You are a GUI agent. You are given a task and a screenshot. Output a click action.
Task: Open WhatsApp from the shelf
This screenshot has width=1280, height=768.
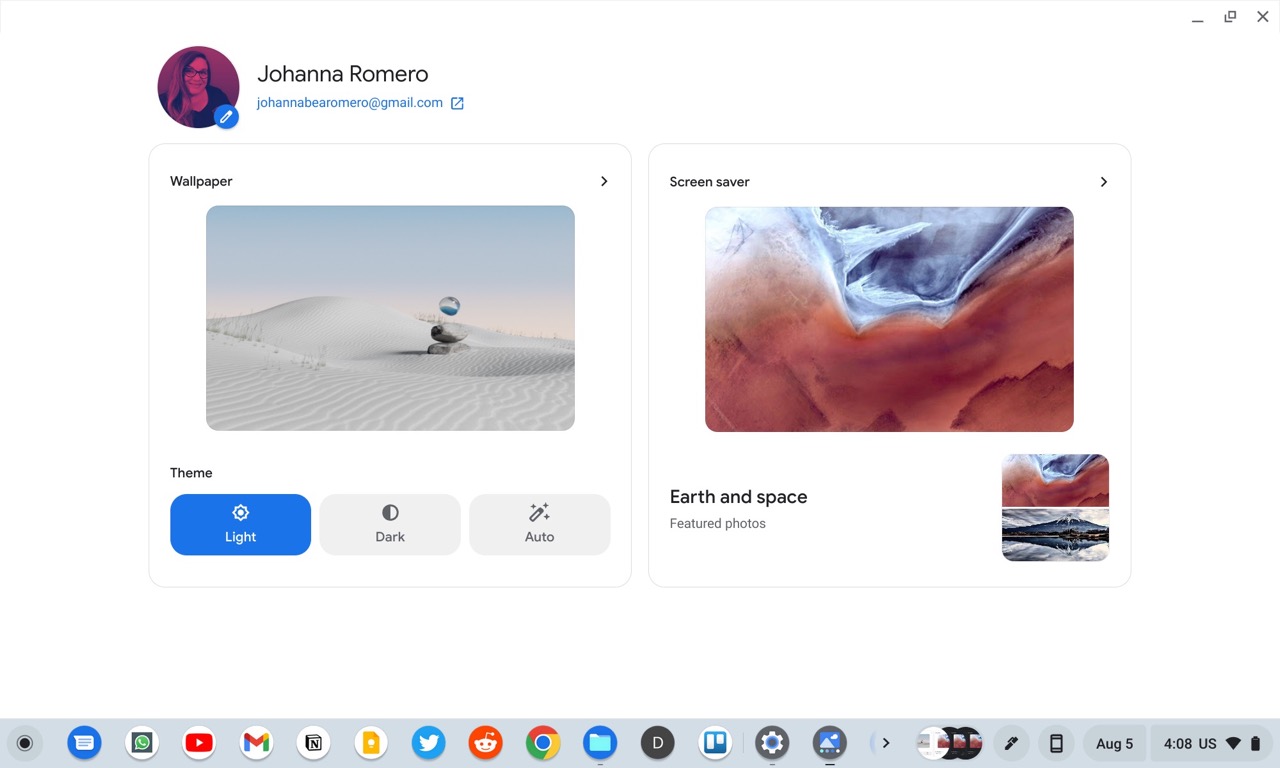pos(142,743)
